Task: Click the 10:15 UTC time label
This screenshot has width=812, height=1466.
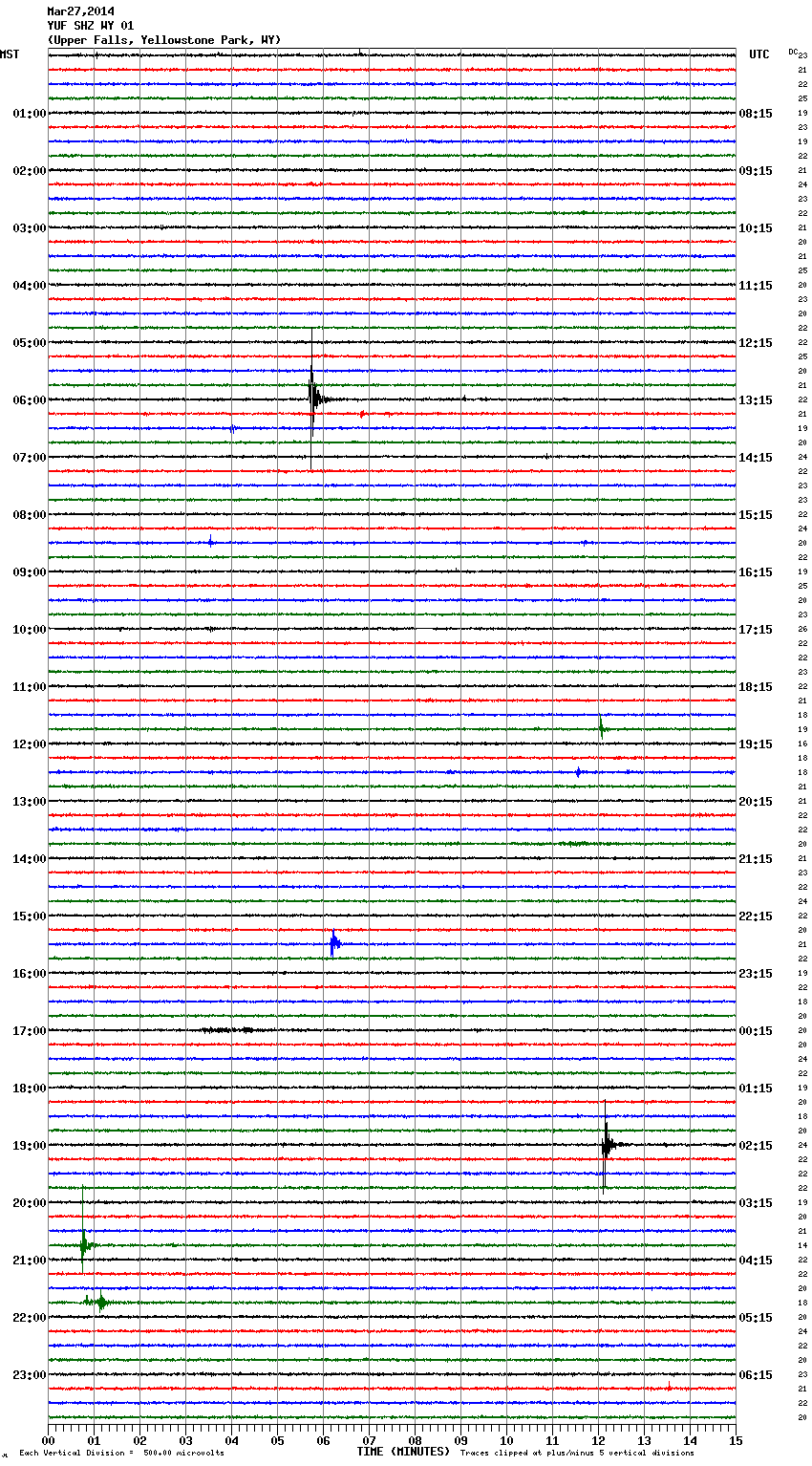Action: pyautogui.click(x=756, y=228)
